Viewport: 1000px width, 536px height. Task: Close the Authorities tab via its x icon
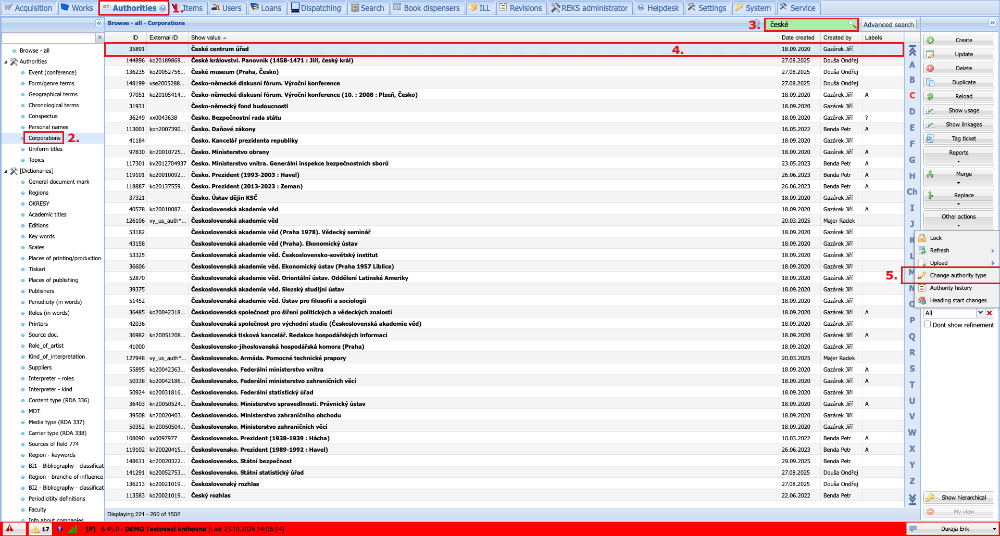[162, 8]
